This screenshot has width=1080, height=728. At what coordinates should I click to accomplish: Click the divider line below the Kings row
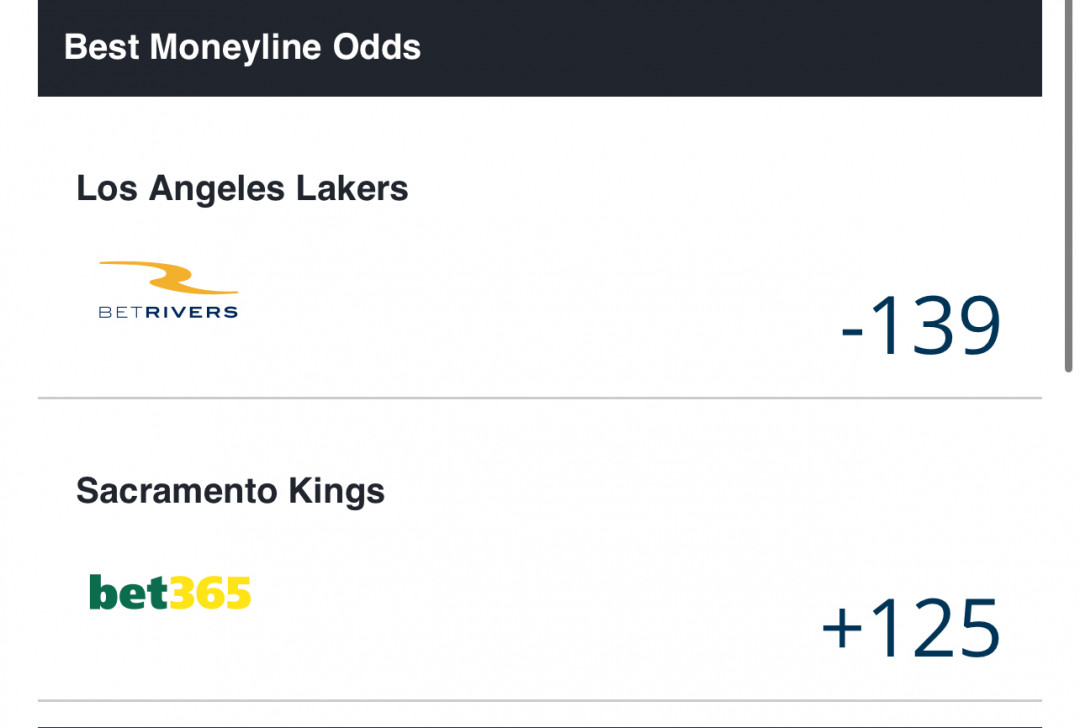(540, 700)
